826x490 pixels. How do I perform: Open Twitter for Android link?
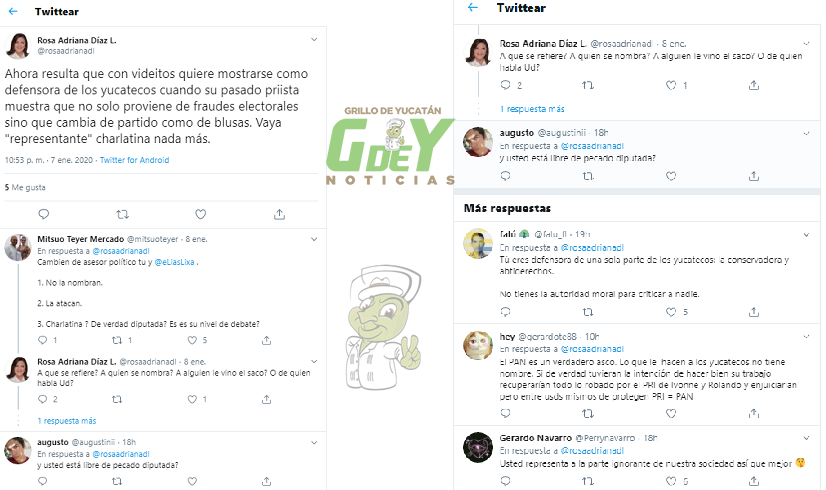point(134,160)
